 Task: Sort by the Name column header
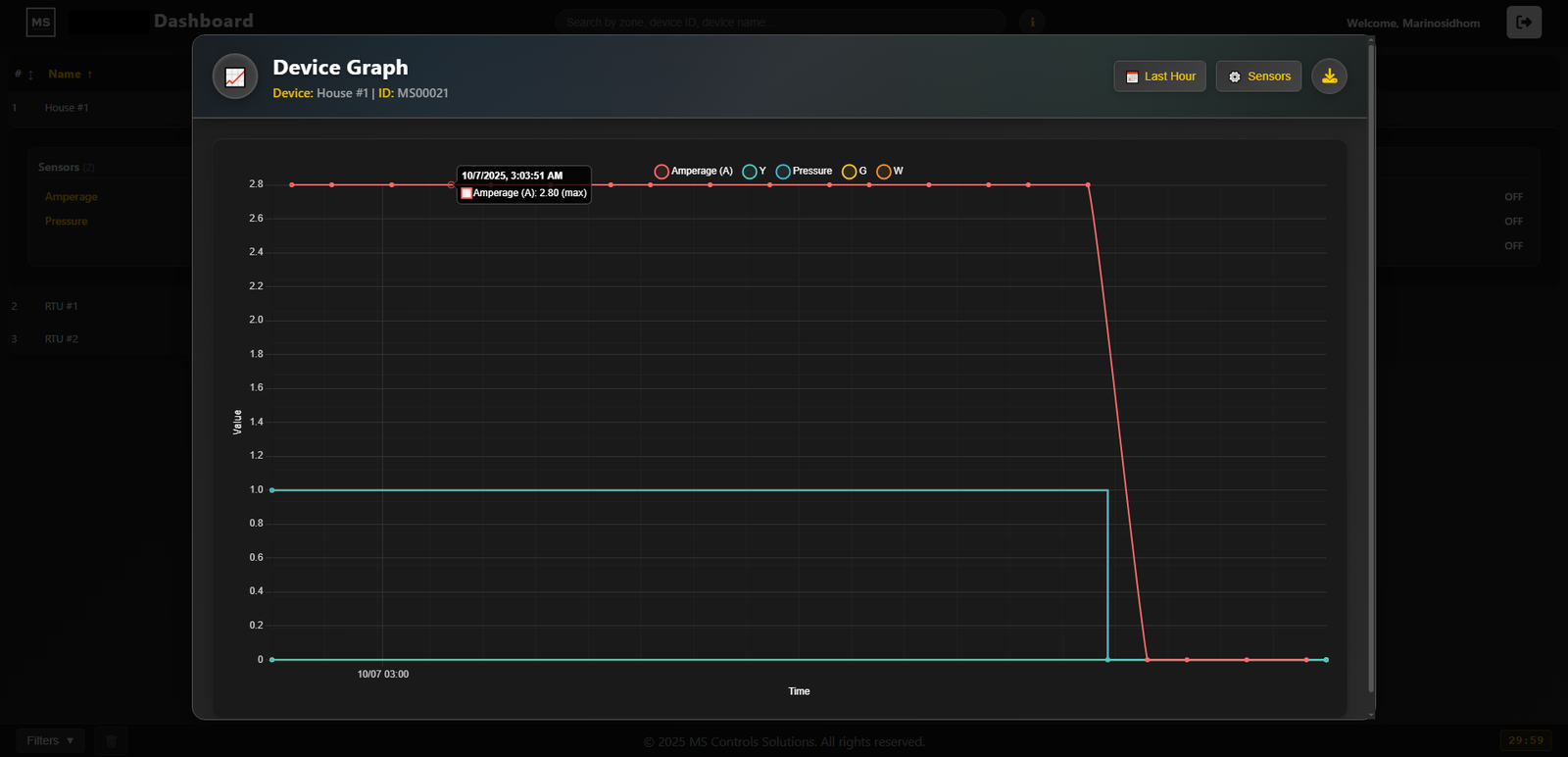tap(71, 74)
